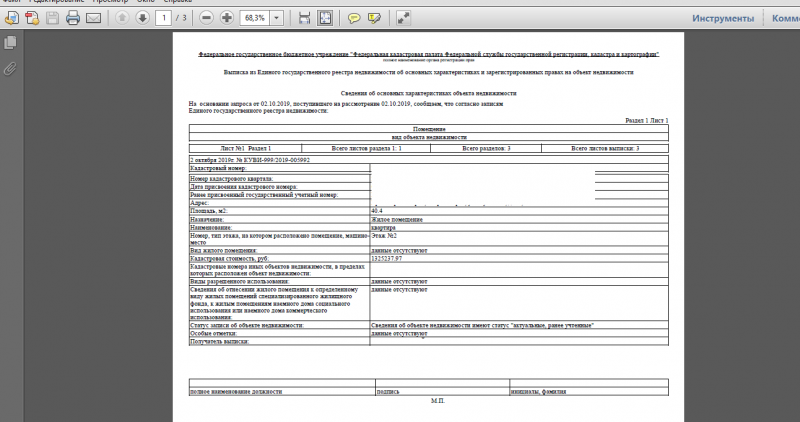This screenshot has height=422, width=800.
Task: Click the Open file icon
Action: (11, 18)
